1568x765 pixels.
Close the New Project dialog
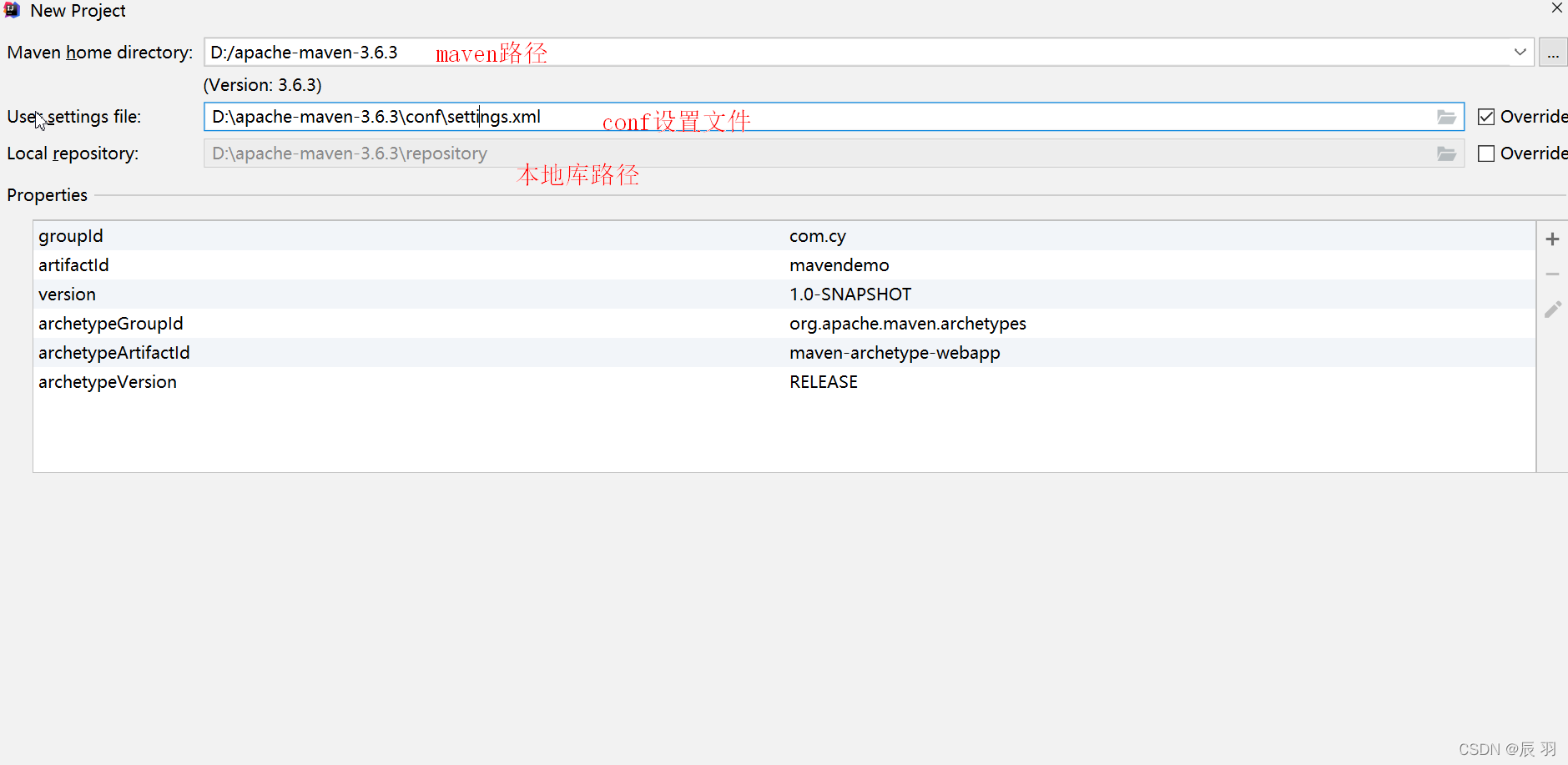click(1556, 8)
